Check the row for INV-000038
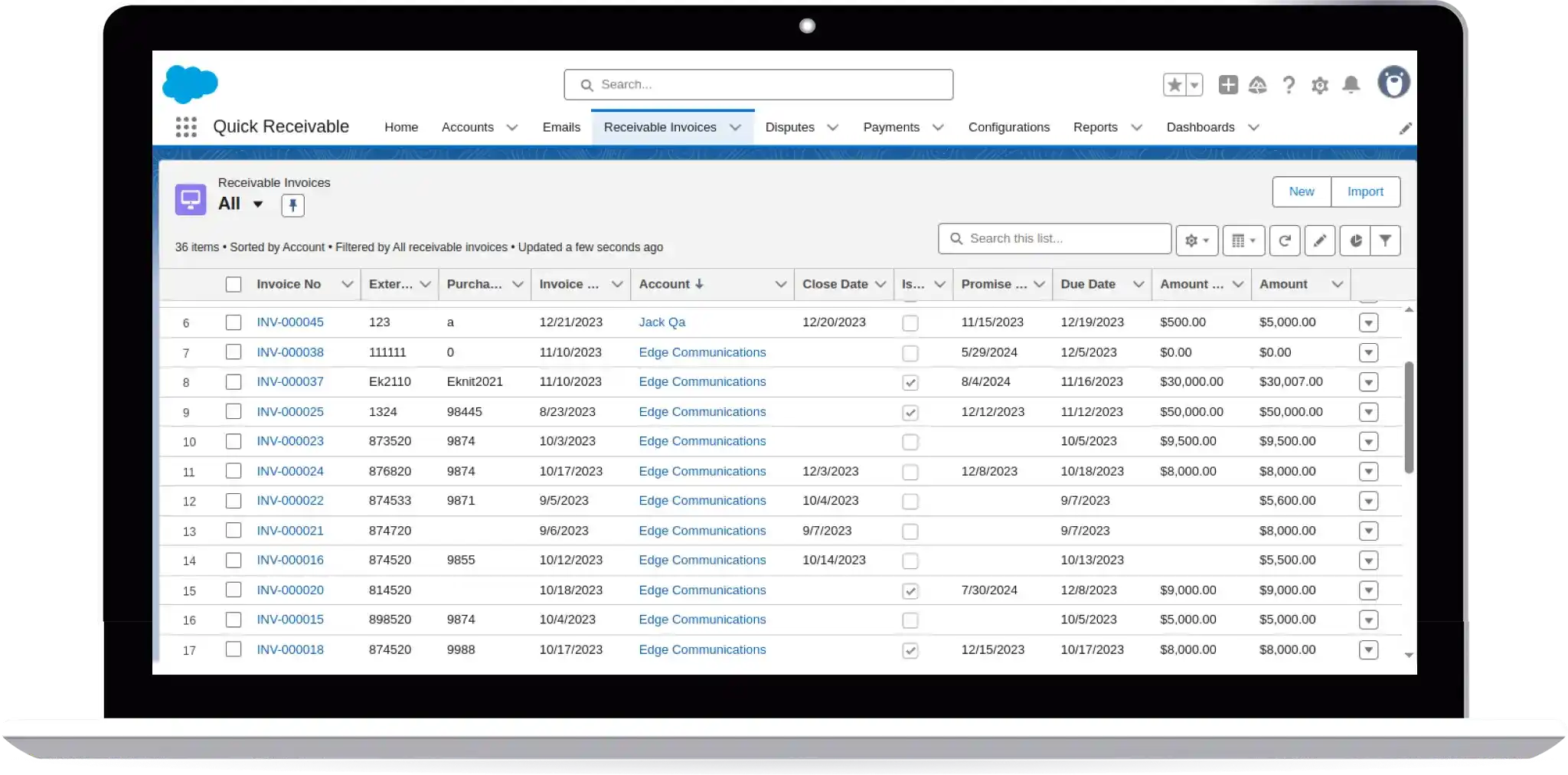 pos(234,352)
